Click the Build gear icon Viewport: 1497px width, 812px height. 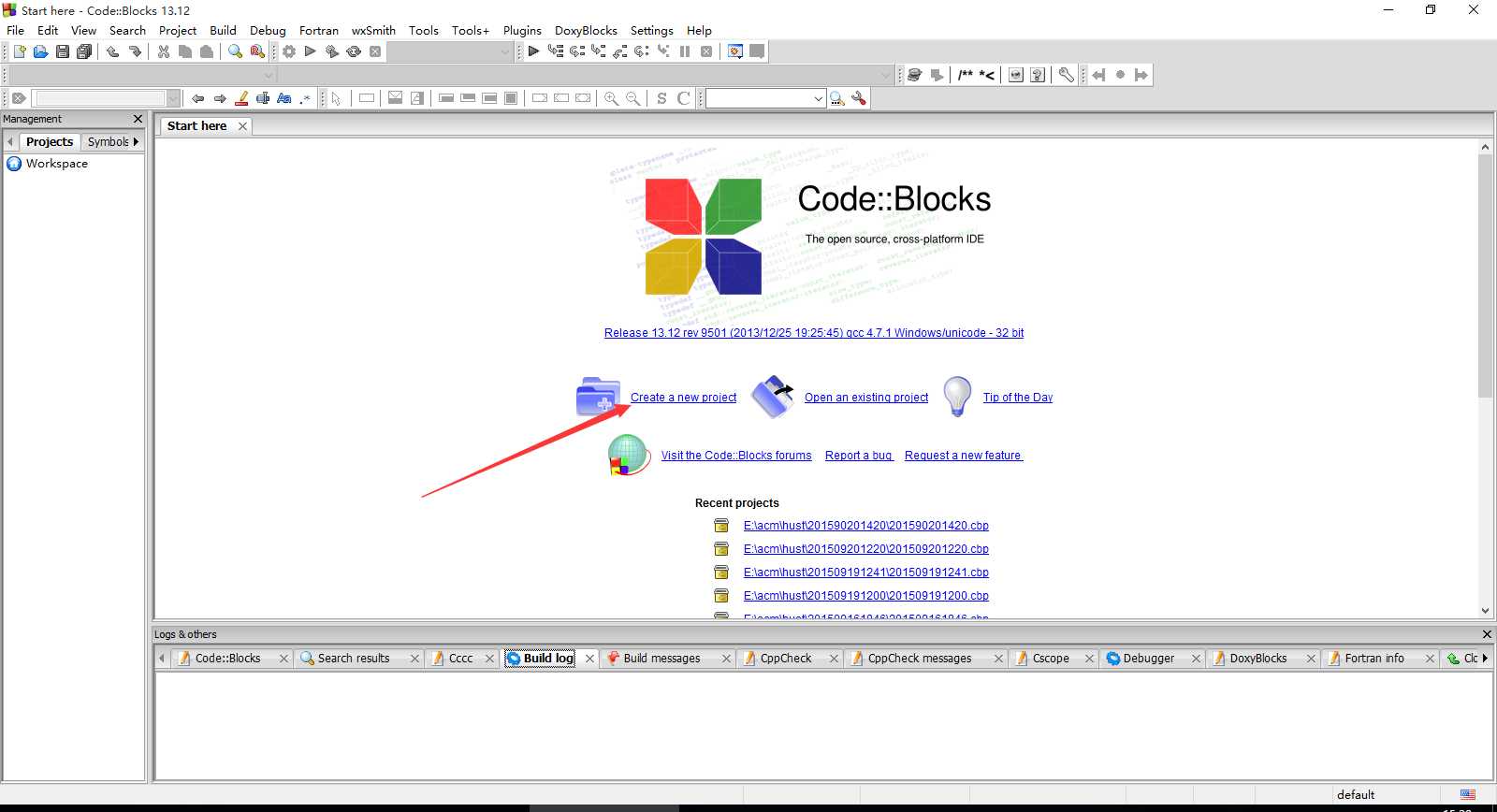click(289, 51)
